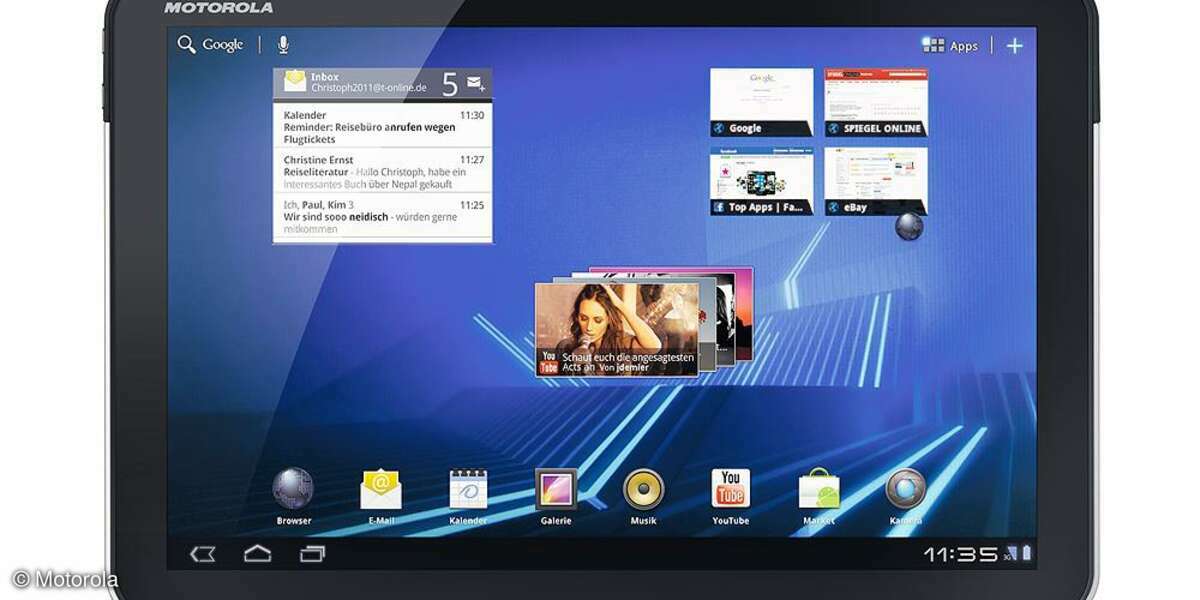
Task: Tap the Google search magnifier
Action: coord(186,44)
